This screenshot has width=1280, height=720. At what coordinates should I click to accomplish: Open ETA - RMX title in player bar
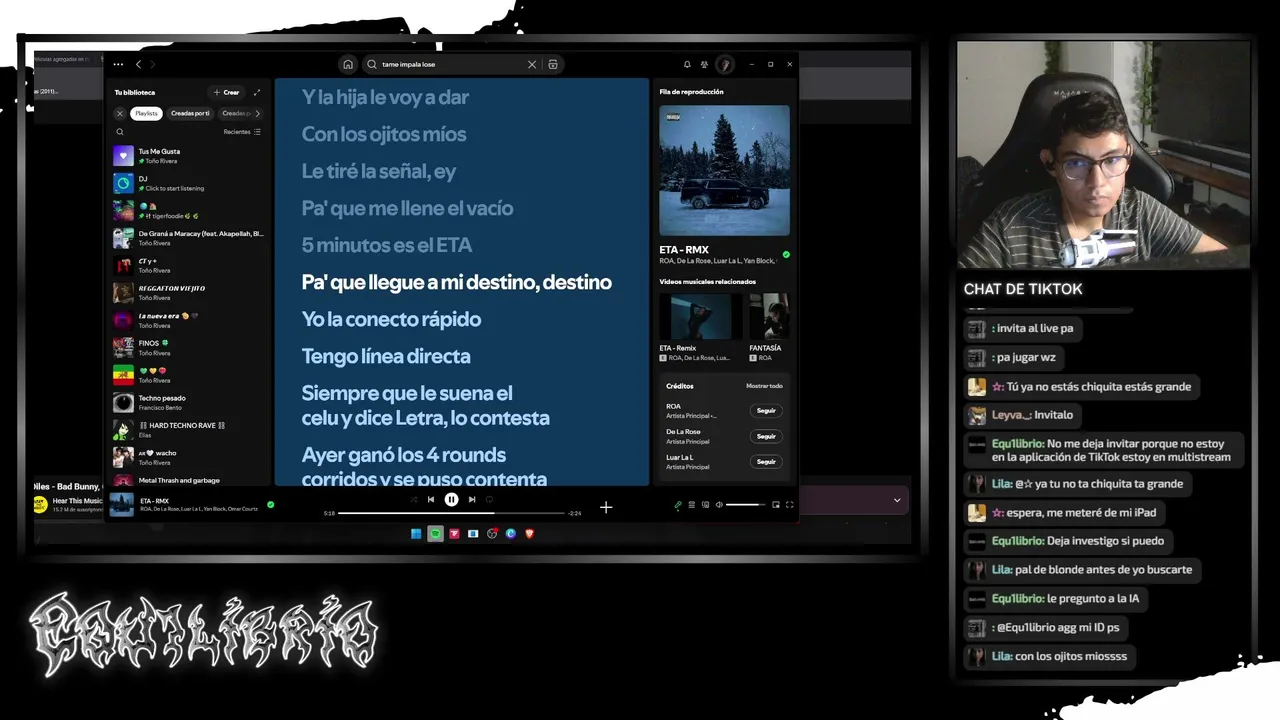pyautogui.click(x=154, y=500)
